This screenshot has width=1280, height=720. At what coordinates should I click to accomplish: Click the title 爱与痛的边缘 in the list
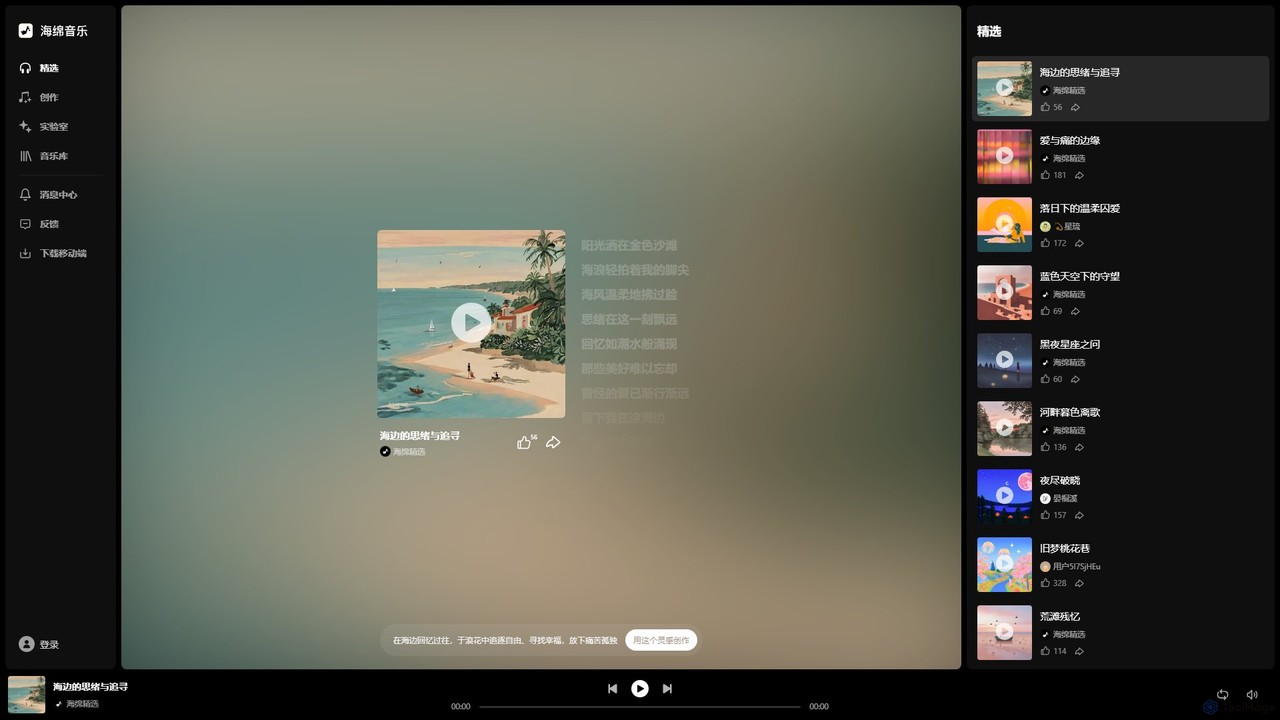click(1070, 141)
